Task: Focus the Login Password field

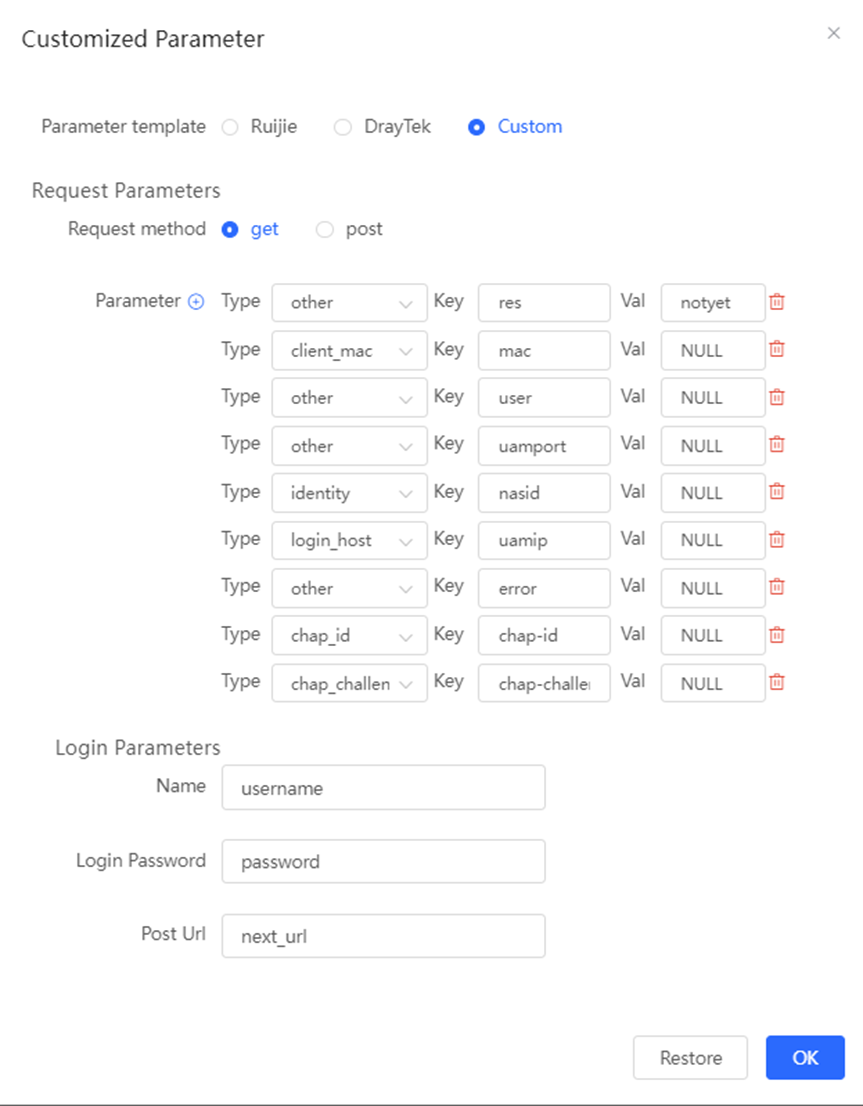Action: pyautogui.click(x=383, y=861)
